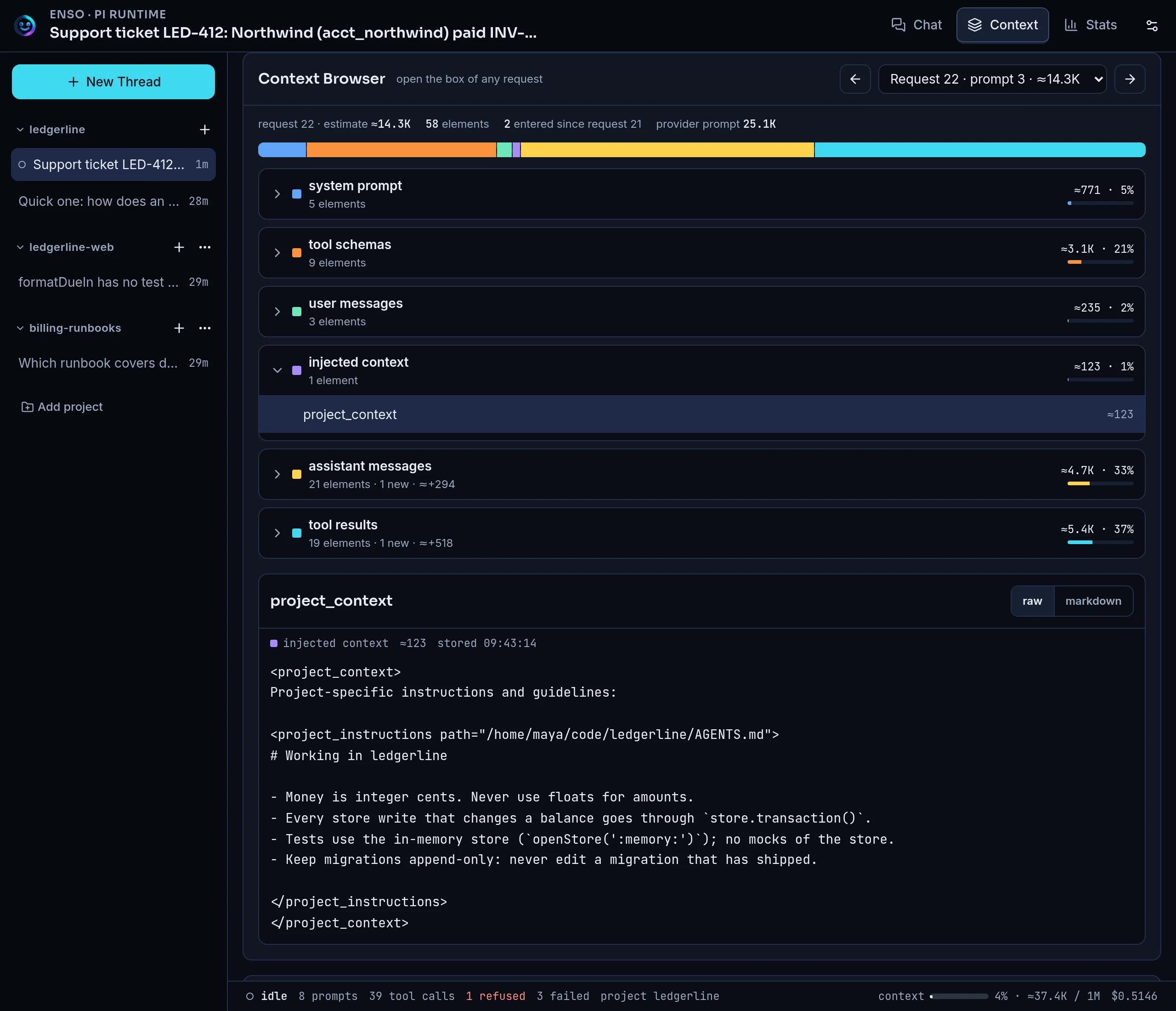1176x1011 pixels.
Task: Click the '39 tool calls' status text
Action: click(x=412, y=996)
